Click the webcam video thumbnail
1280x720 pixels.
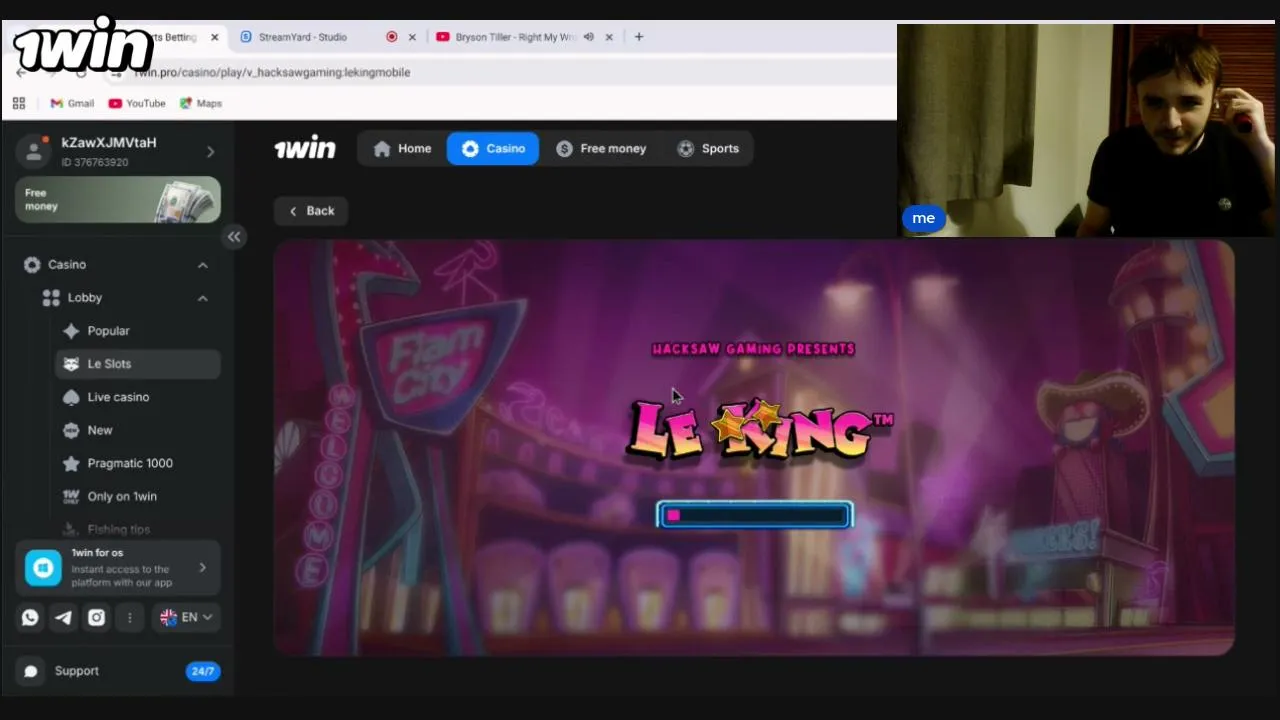1088,130
